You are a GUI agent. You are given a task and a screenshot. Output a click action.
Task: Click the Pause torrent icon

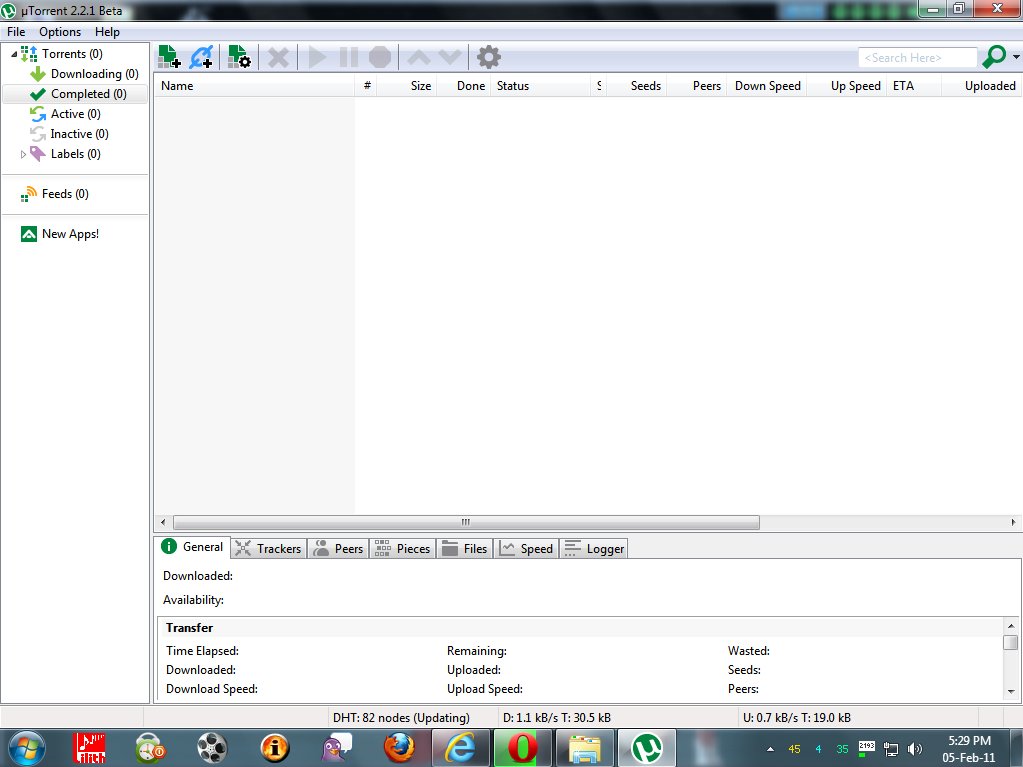point(349,57)
